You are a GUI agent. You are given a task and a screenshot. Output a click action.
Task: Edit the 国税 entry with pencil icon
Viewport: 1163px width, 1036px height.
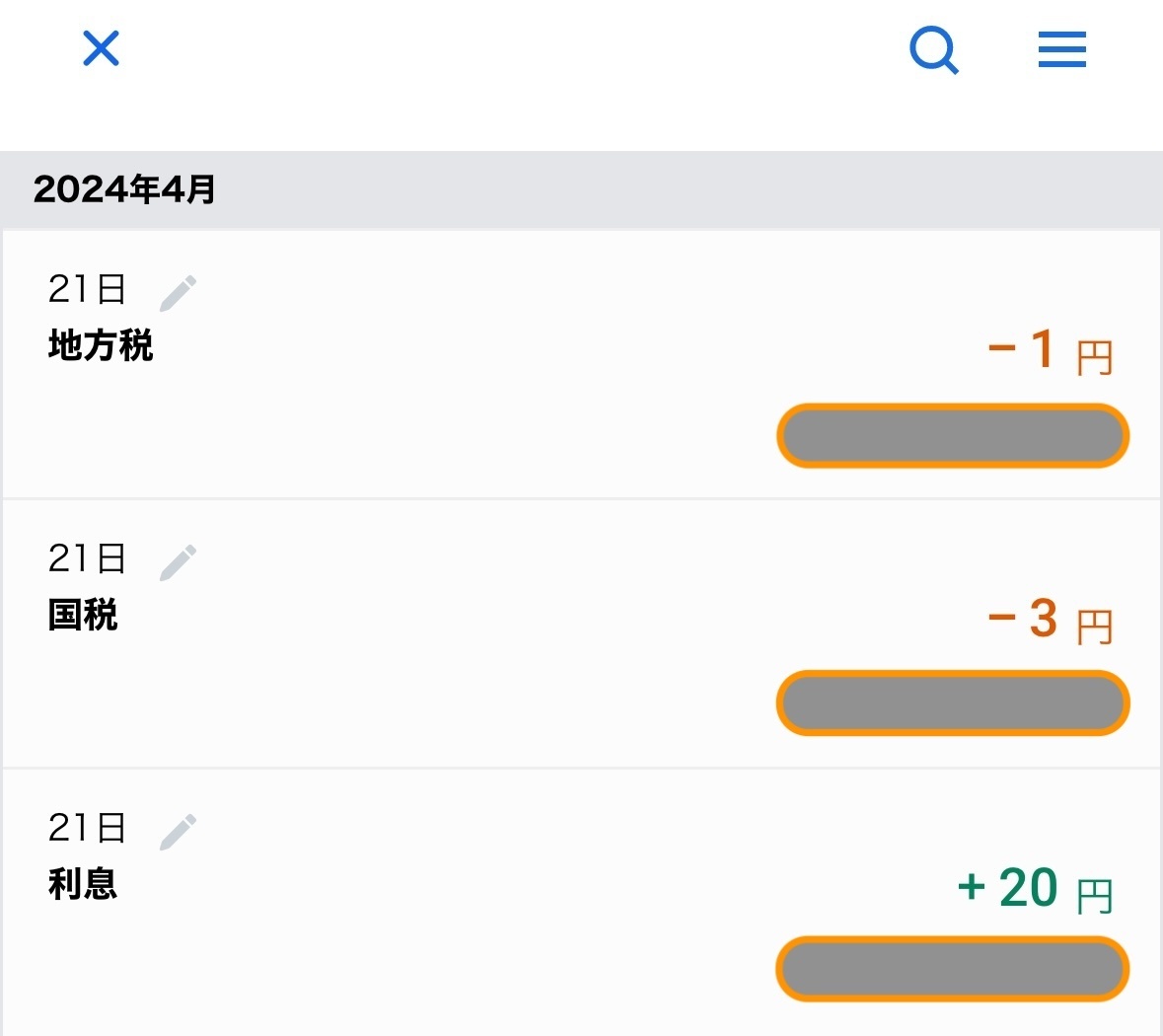pos(178,562)
